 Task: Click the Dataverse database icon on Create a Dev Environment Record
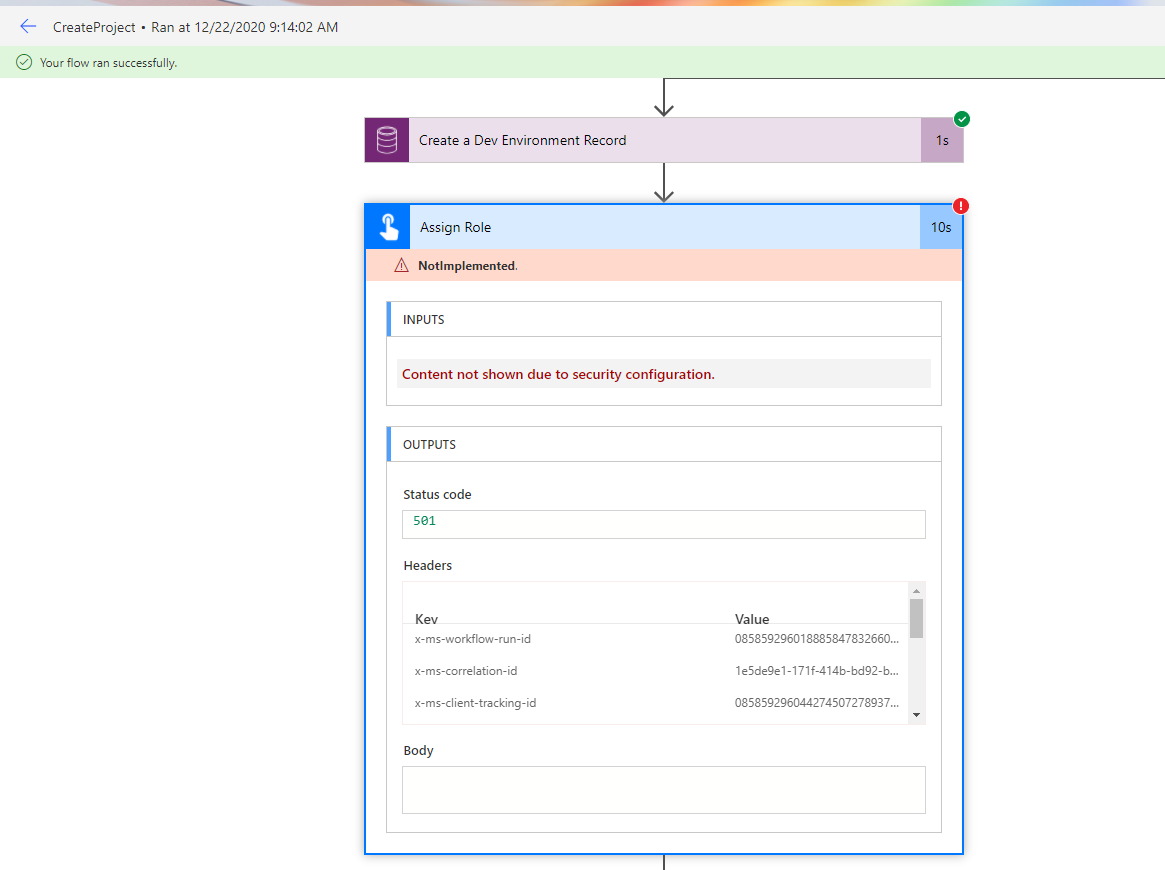coord(386,140)
